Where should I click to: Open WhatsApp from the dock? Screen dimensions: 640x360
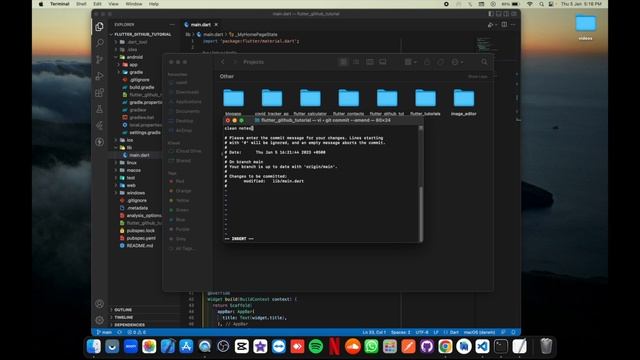coord(371,347)
